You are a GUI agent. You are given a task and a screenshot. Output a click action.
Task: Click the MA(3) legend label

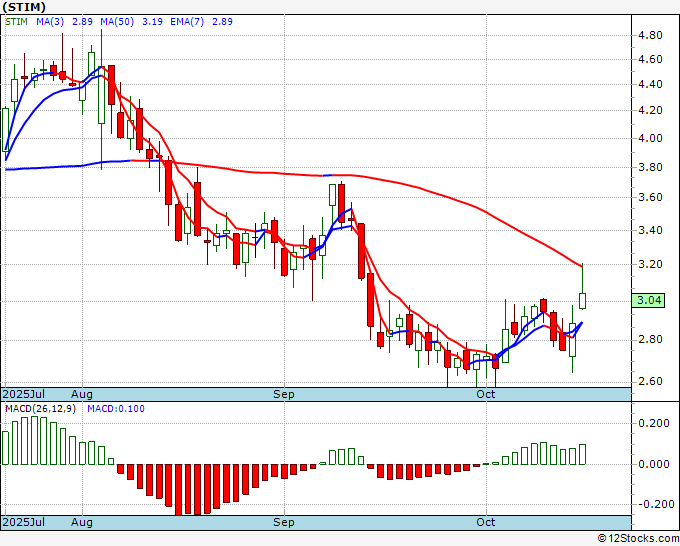click(50, 22)
